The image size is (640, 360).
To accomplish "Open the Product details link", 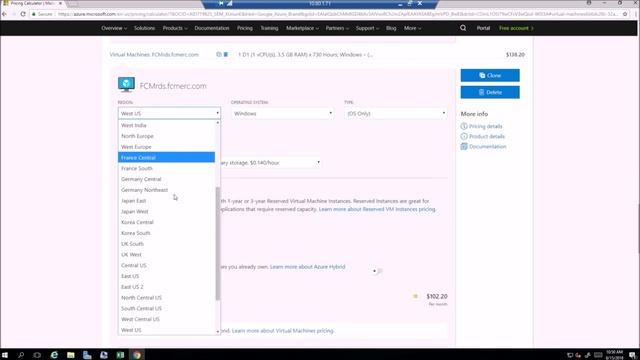I will pyautogui.click(x=487, y=136).
